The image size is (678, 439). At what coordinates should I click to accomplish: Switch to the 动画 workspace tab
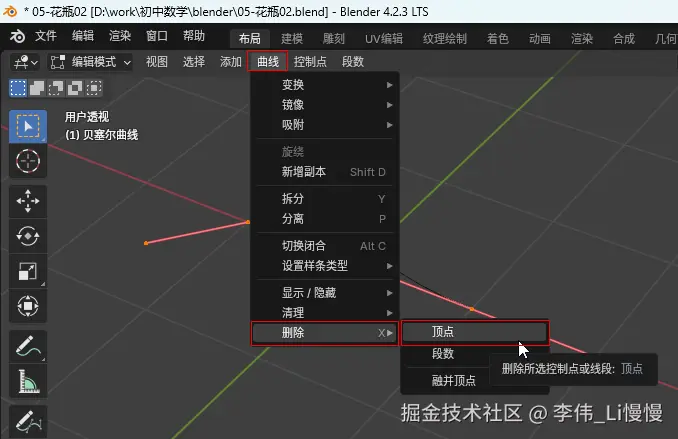[x=540, y=39]
